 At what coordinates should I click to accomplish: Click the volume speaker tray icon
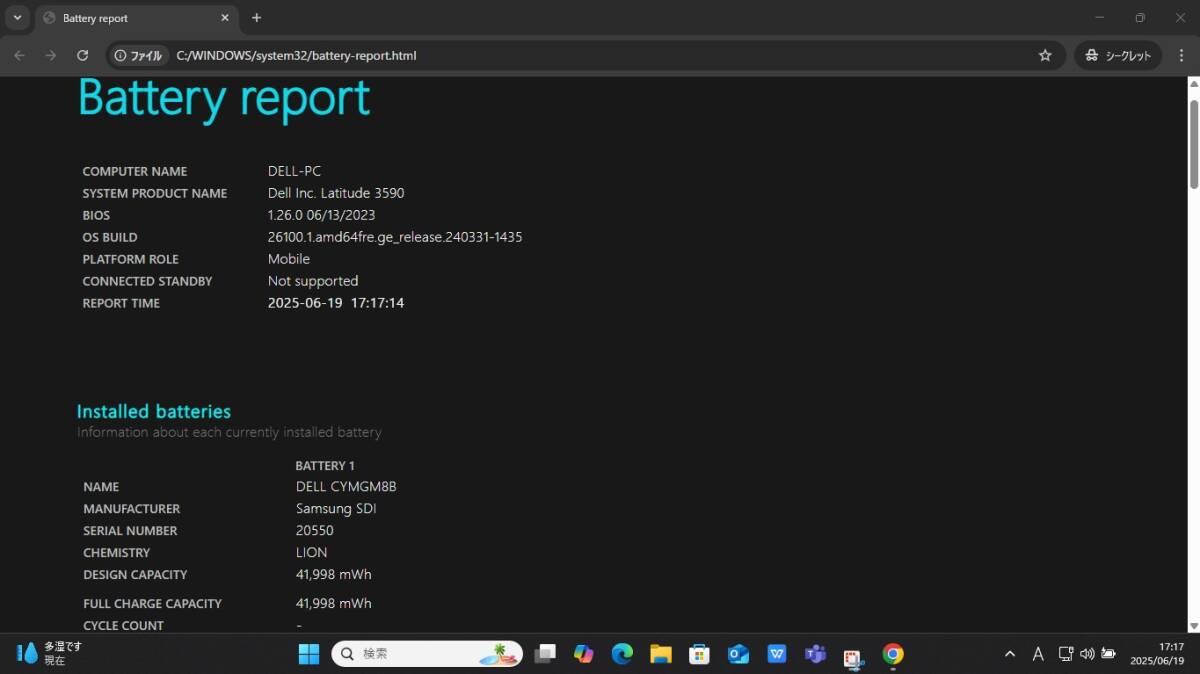(1087, 654)
